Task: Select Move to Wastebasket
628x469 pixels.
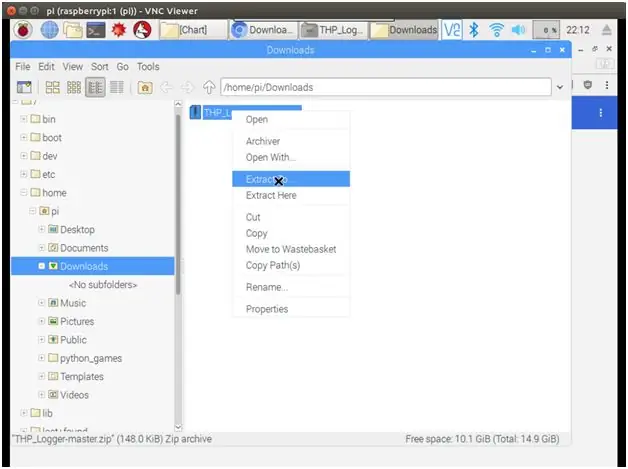Action: (x=291, y=249)
